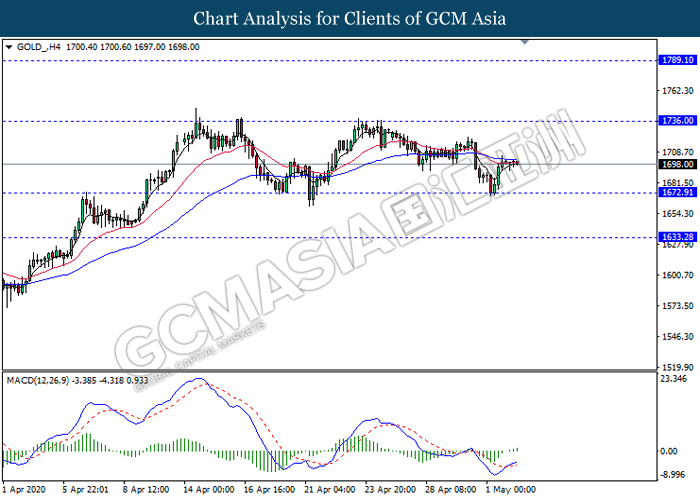This screenshot has width=700, height=500.
Task: Click the 1708.70 price axis value
Action: 677,152
